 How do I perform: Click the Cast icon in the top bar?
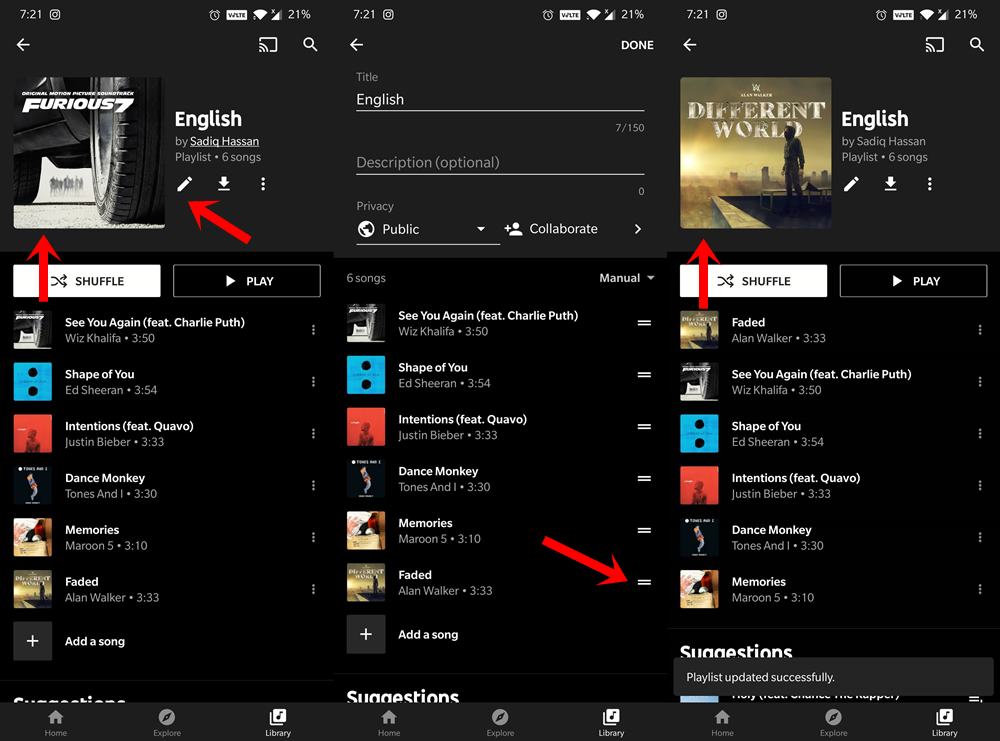point(267,44)
